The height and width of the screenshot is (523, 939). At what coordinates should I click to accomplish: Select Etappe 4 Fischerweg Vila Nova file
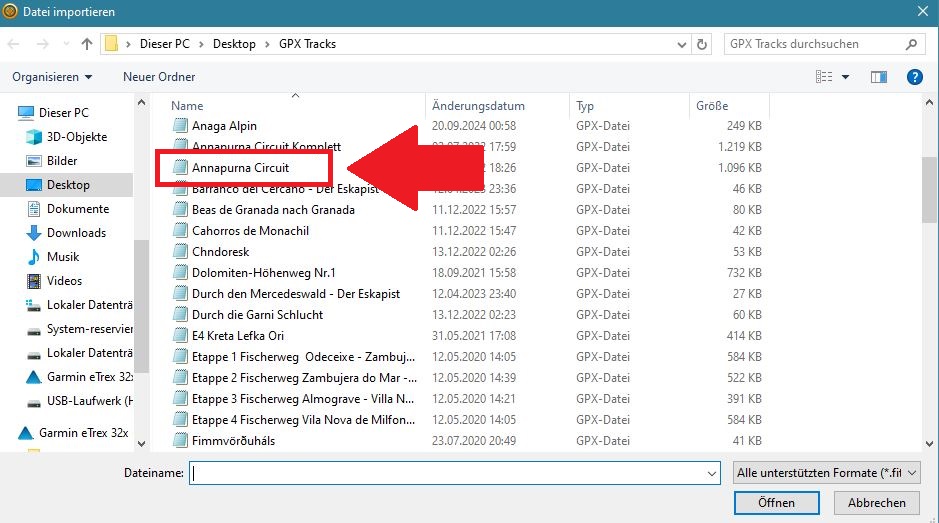click(x=303, y=419)
